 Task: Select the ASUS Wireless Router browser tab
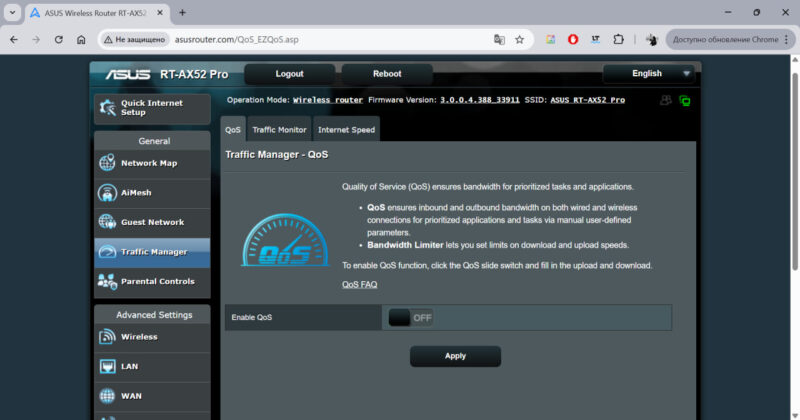(97, 13)
